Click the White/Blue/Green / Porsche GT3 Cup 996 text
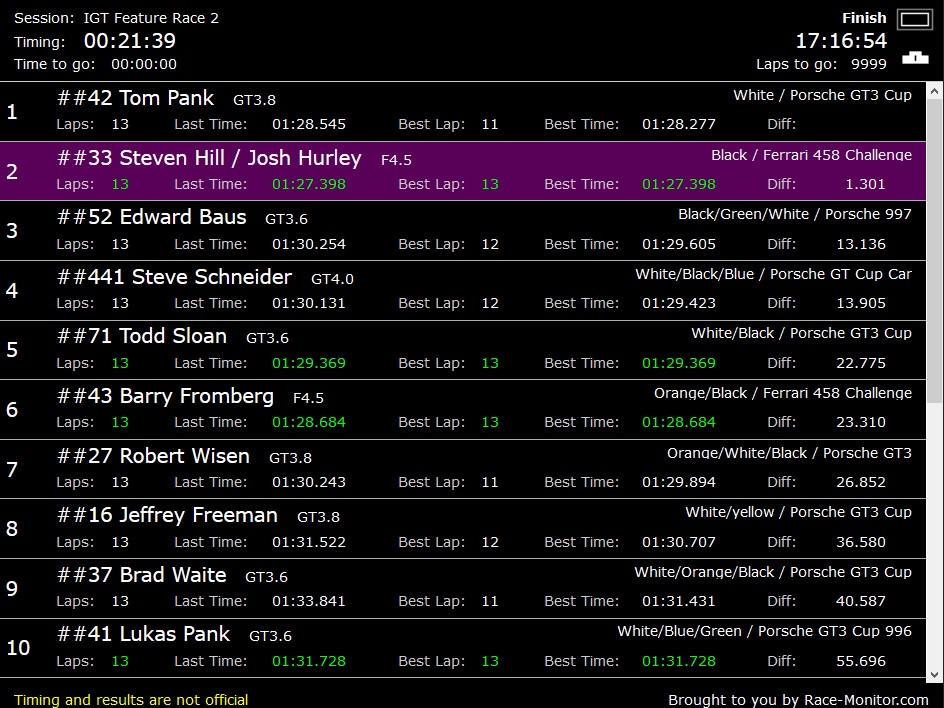Viewport: 944px width, 708px height. click(x=765, y=631)
